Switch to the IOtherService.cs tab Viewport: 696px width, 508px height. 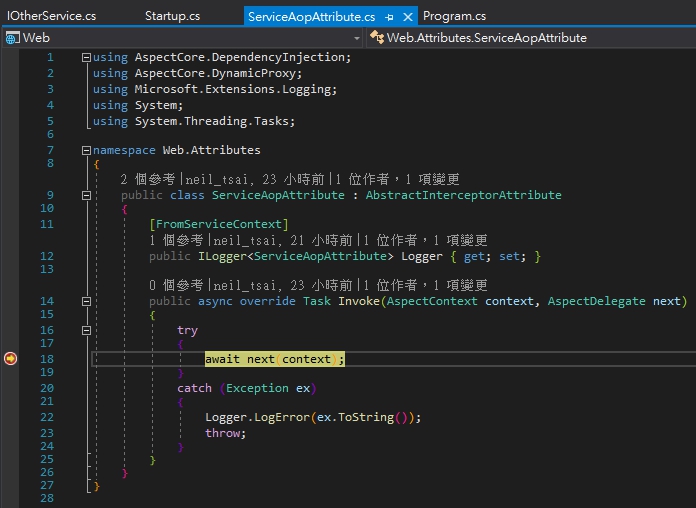[52, 17]
